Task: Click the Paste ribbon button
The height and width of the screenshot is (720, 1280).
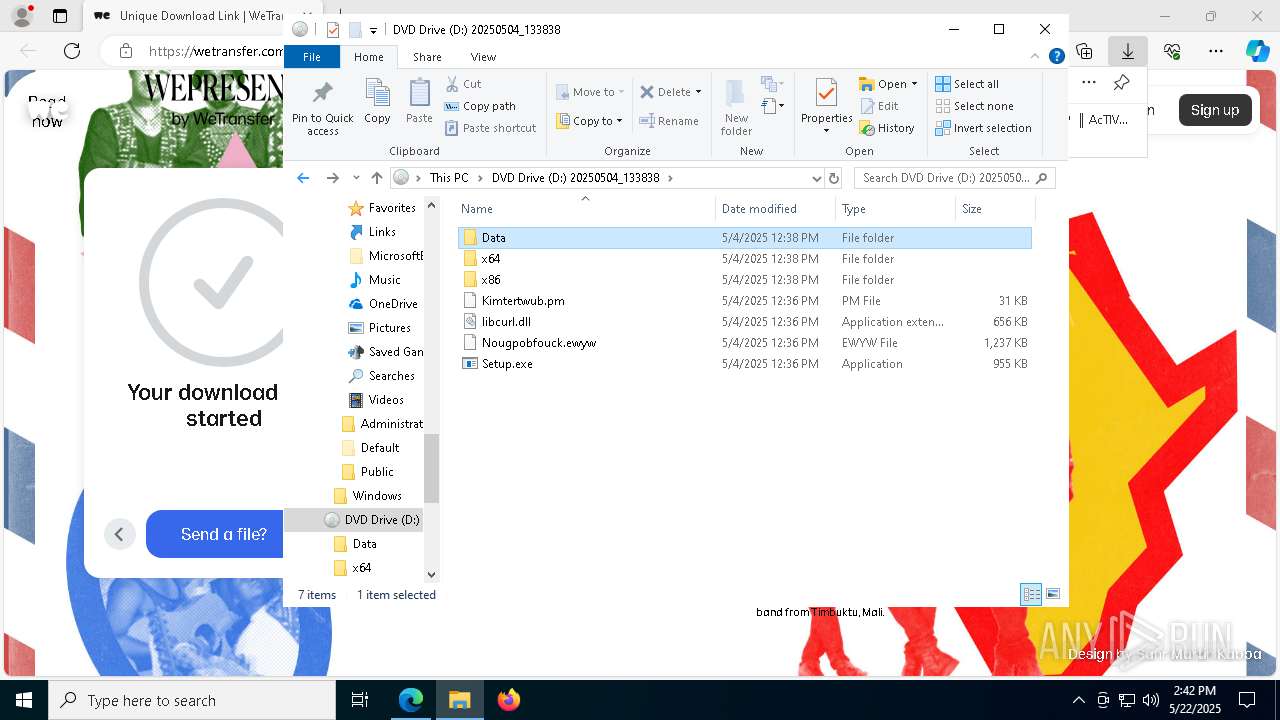Action: point(419,102)
